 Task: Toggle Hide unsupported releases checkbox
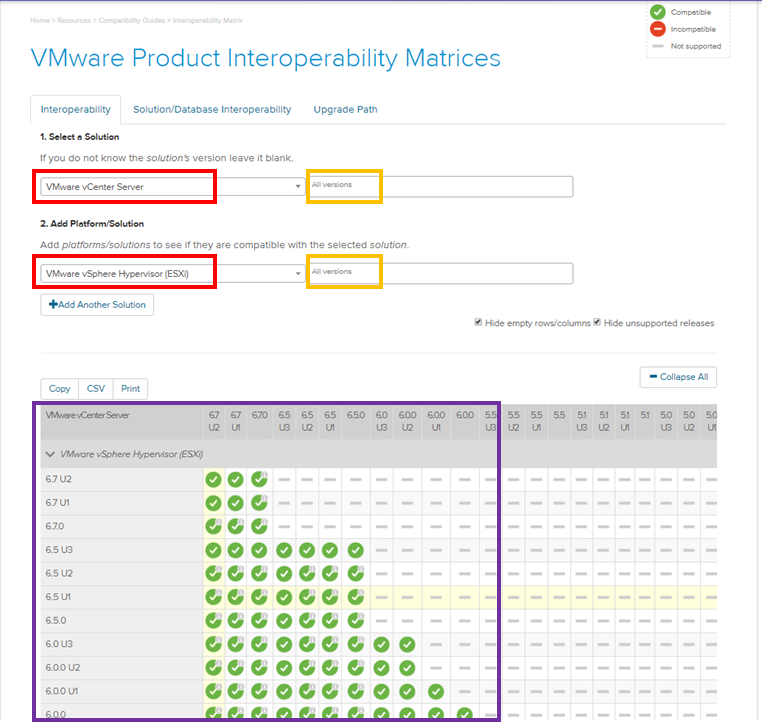pyautogui.click(x=597, y=322)
